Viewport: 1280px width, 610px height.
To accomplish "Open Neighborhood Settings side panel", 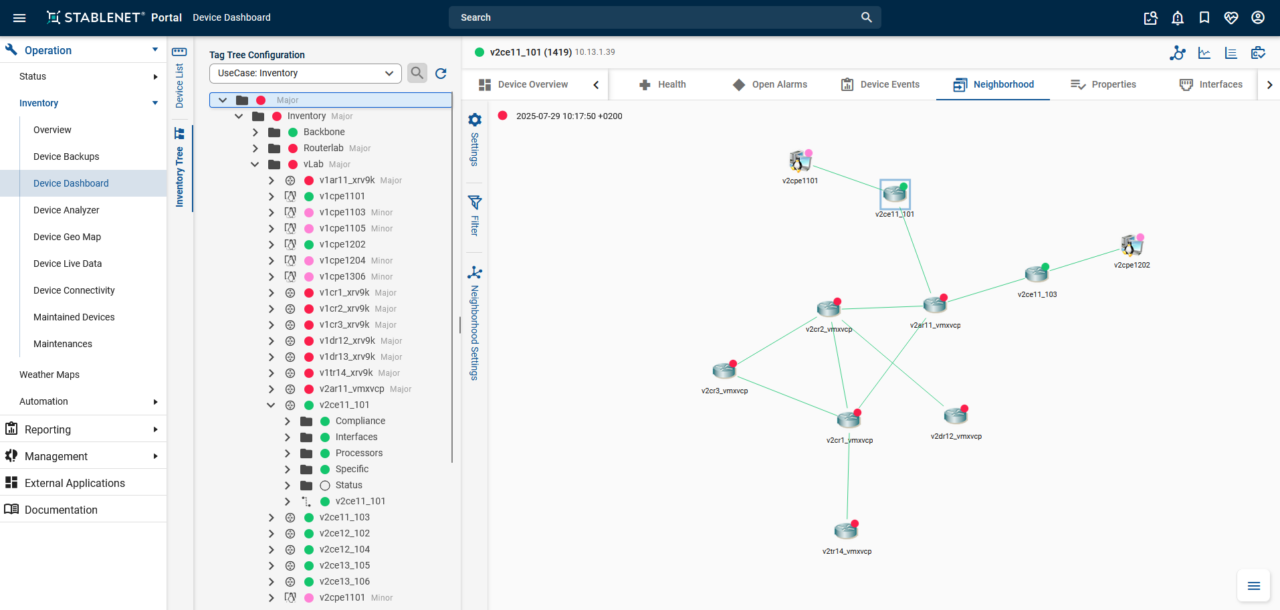I will click(x=475, y=323).
